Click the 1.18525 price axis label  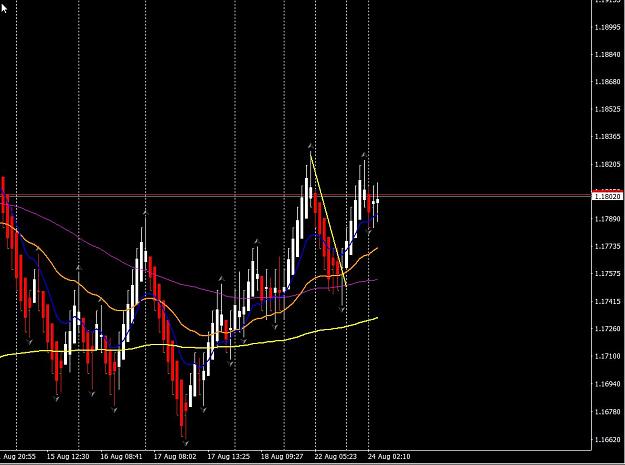click(x=607, y=109)
